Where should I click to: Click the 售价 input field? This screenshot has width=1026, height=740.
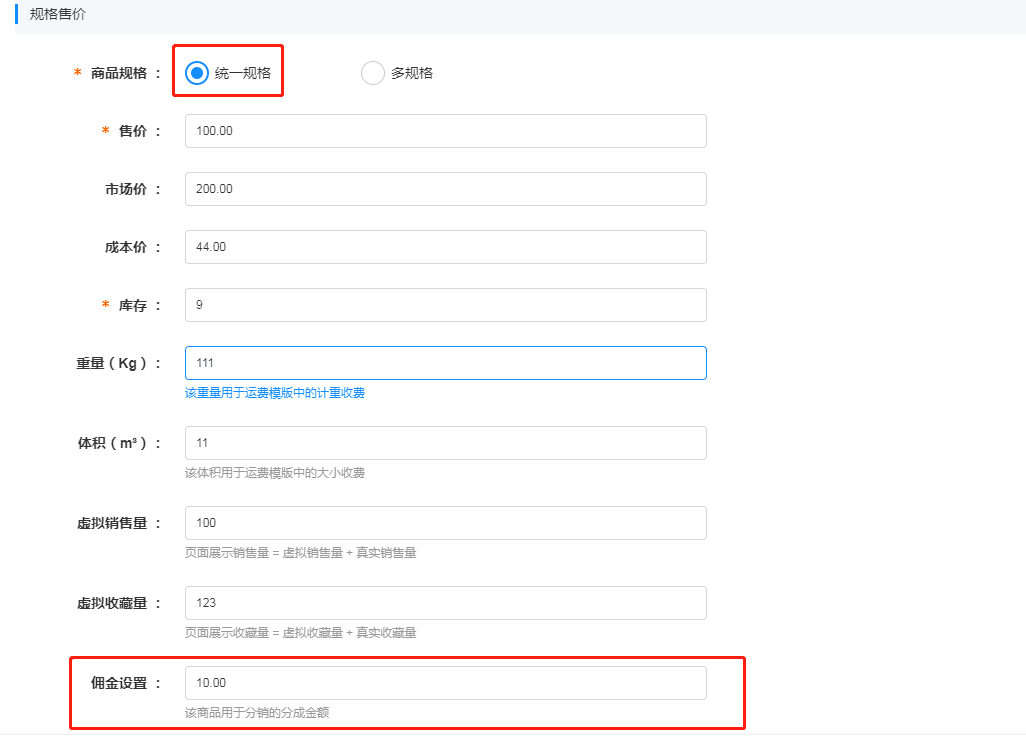445,130
